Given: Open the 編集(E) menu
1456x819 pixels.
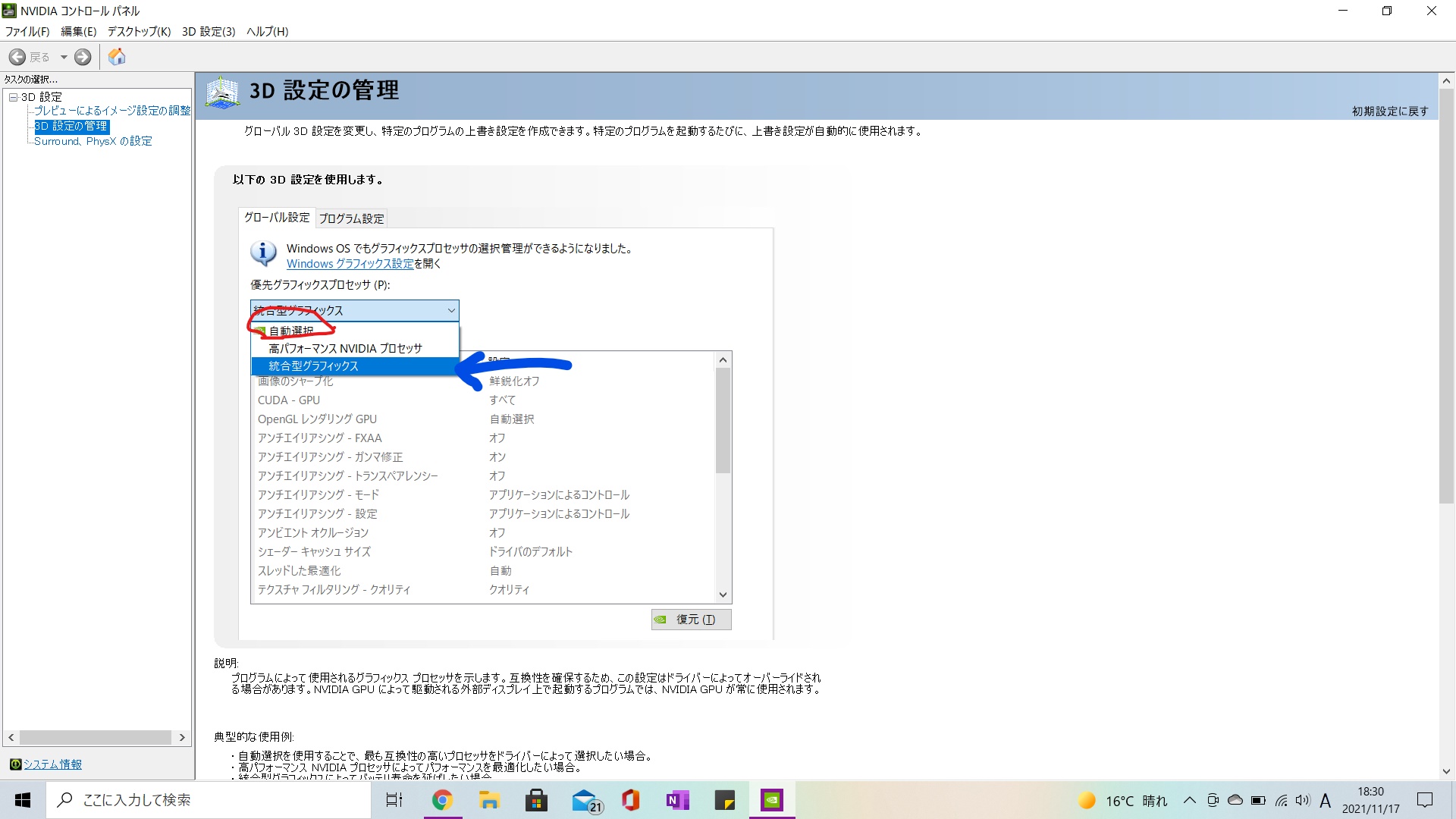Looking at the screenshot, I should point(79,32).
